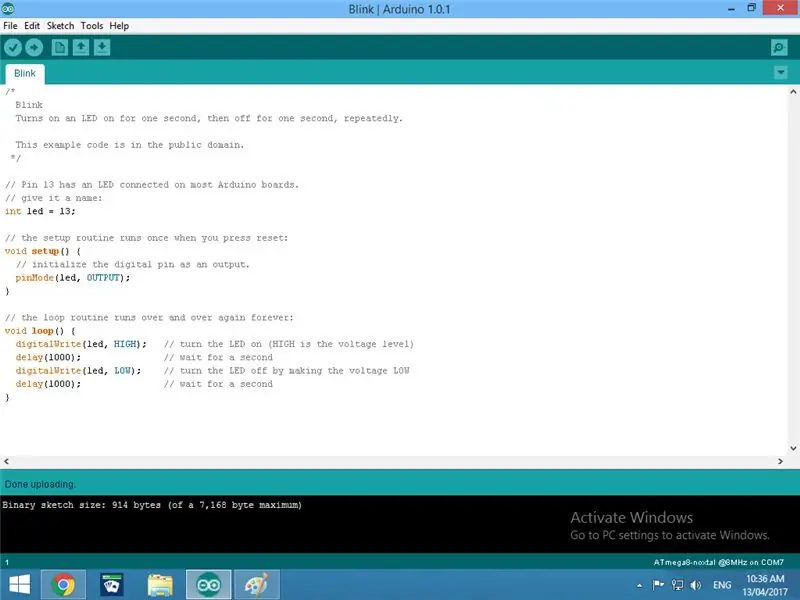The image size is (800, 600).
Task: Click the Windows Start button
Action: 19,585
